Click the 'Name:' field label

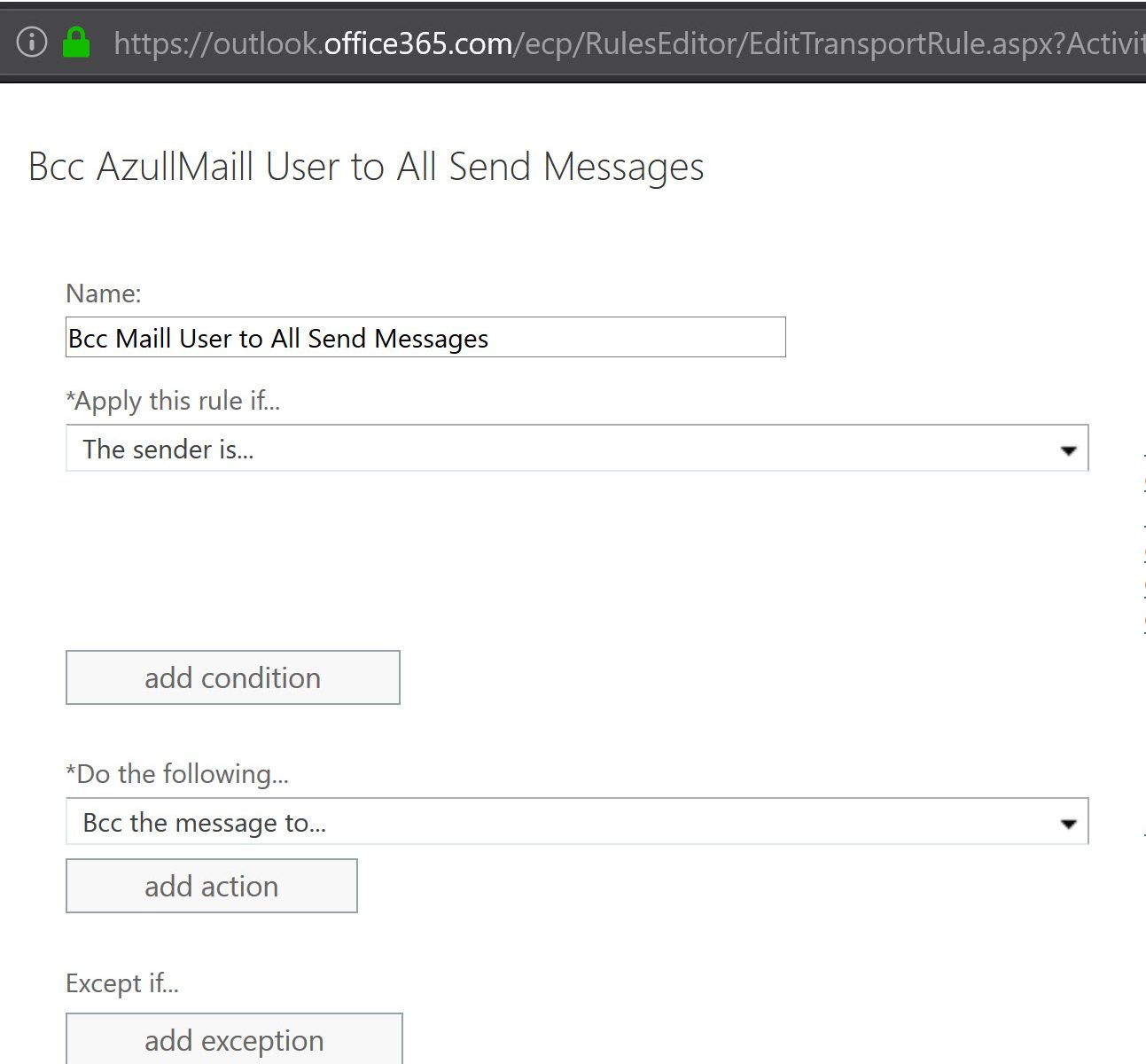[104, 293]
